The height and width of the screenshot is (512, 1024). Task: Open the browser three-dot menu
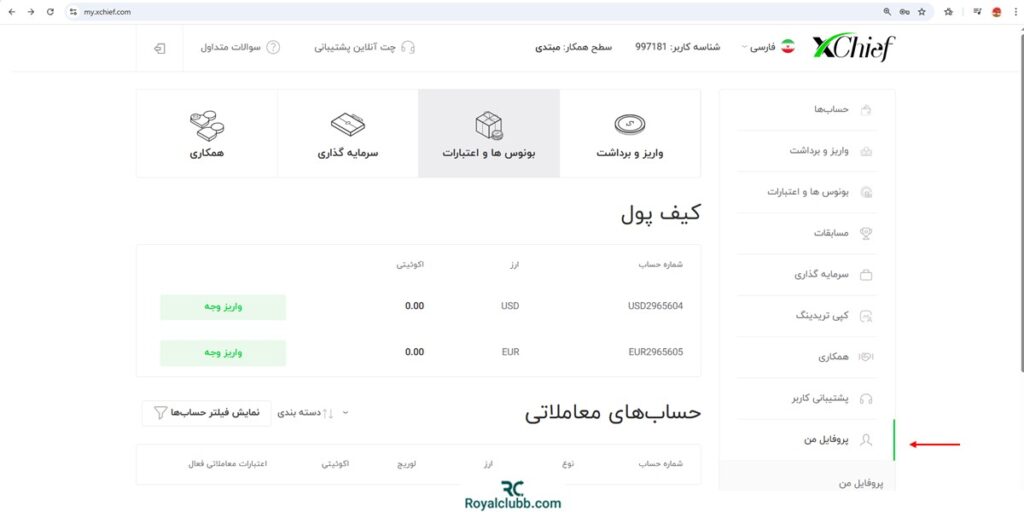pyautogui.click(x=1014, y=12)
